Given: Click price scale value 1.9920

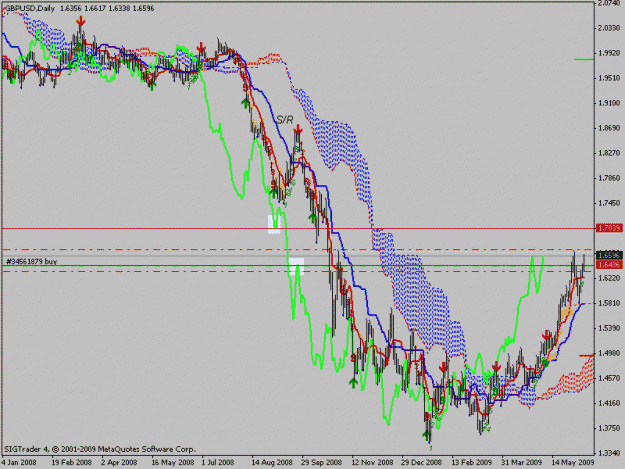Looking at the screenshot, I should coord(609,53).
